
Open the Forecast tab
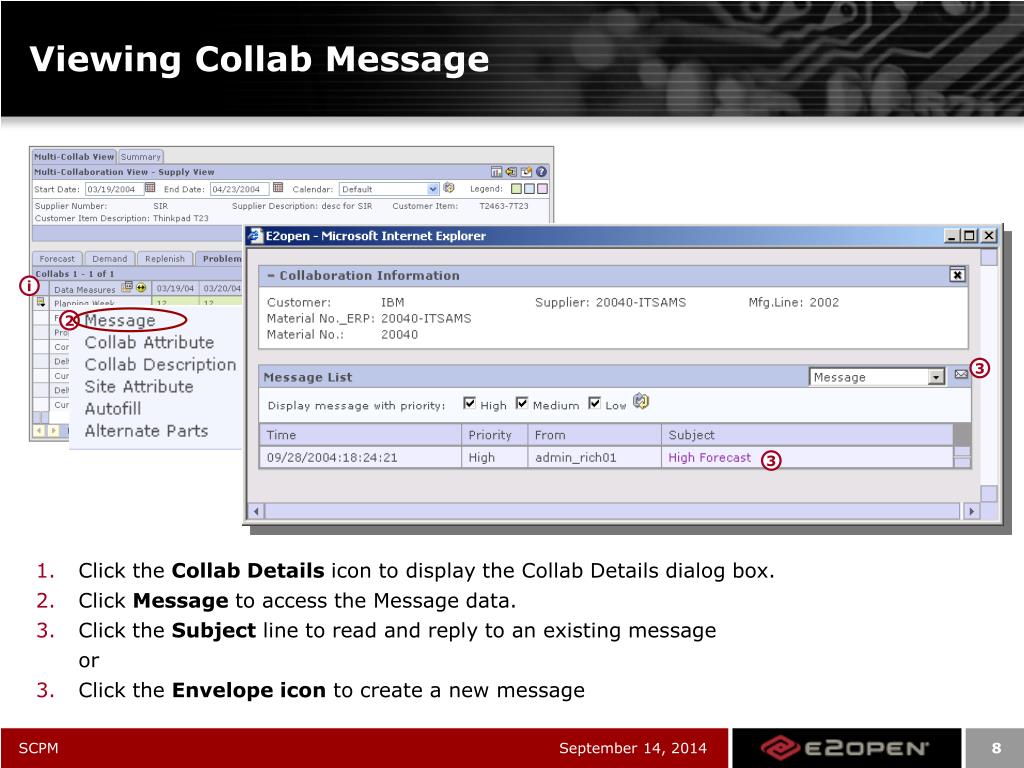click(57, 259)
